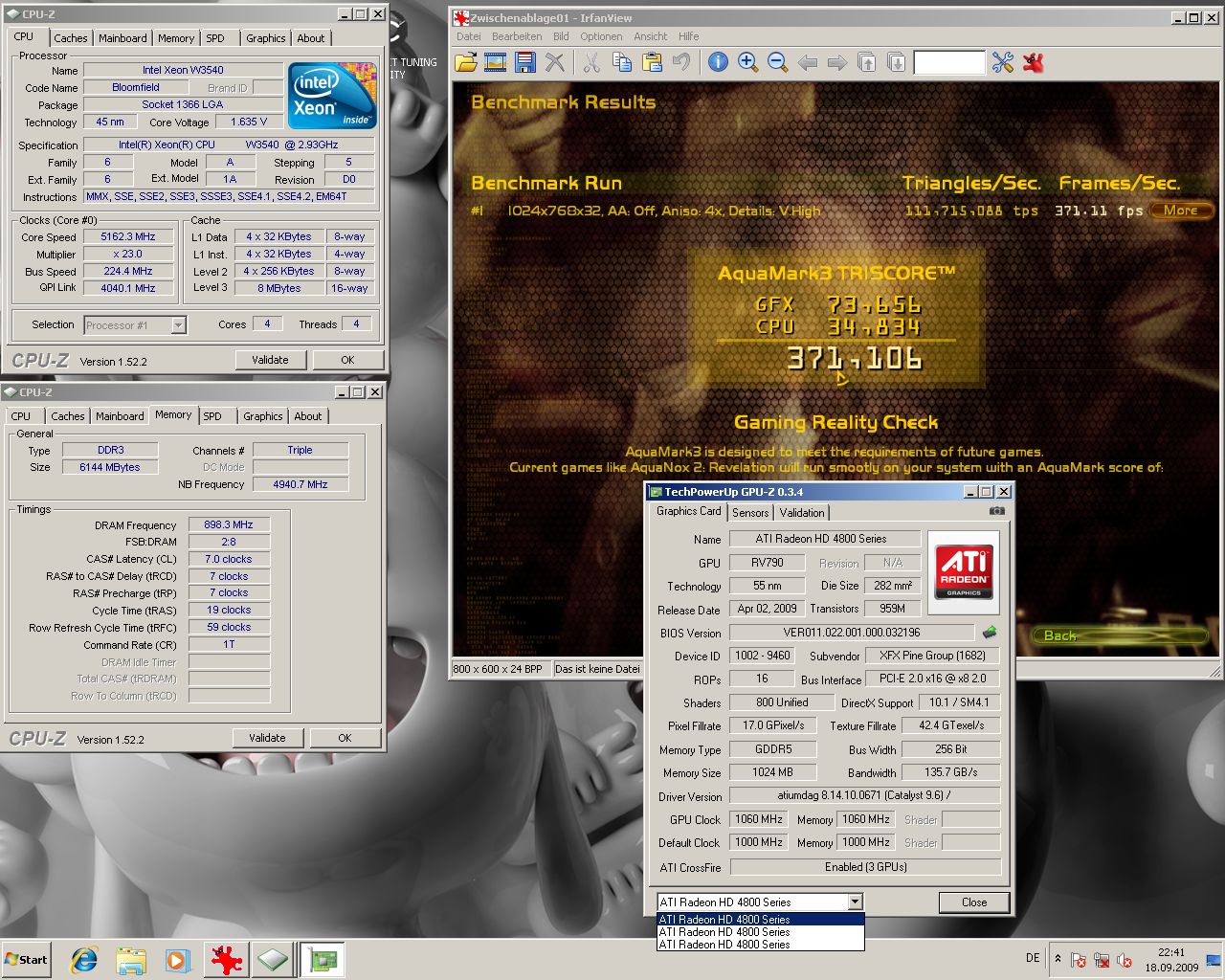Open the Hilfe menu in IrfanView

tap(689, 36)
